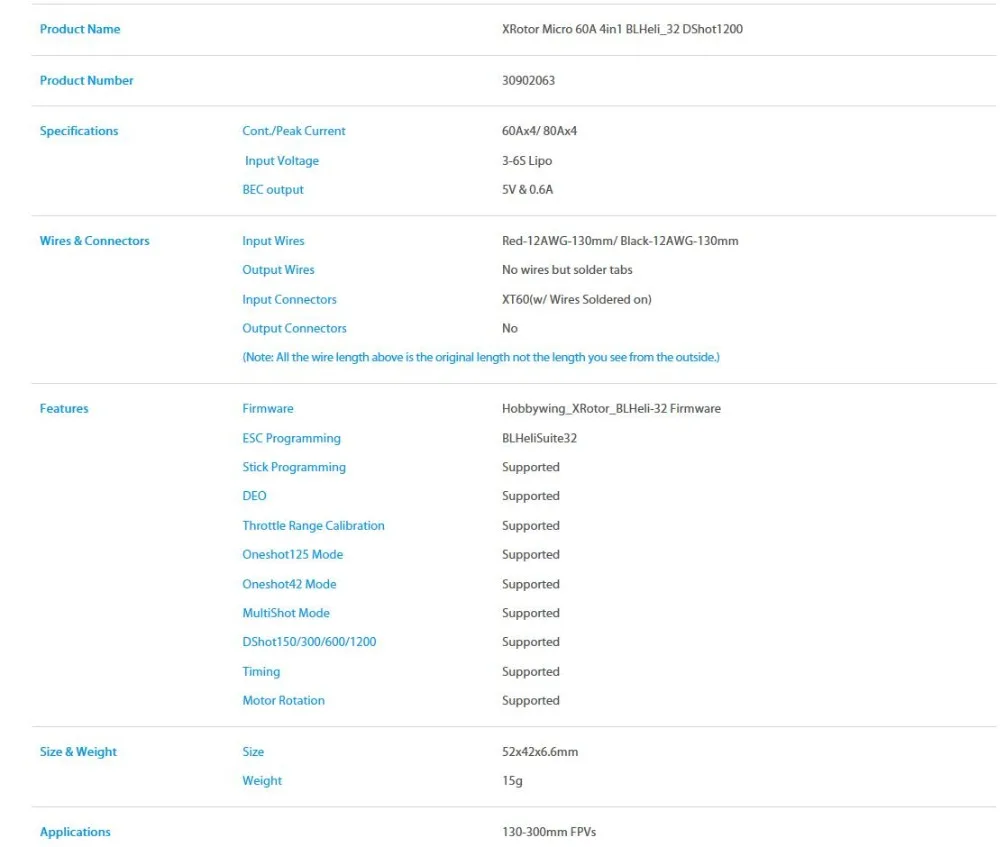Click the 'Oneshot125 Mode' label
The height and width of the screenshot is (847, 1000).
click(x=293, y=554)
